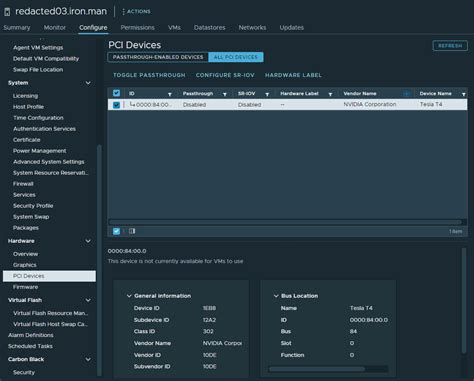Viewport: 474px width, 381px height.
Task: Select the Configure tab
Action: tap(93, 28)
